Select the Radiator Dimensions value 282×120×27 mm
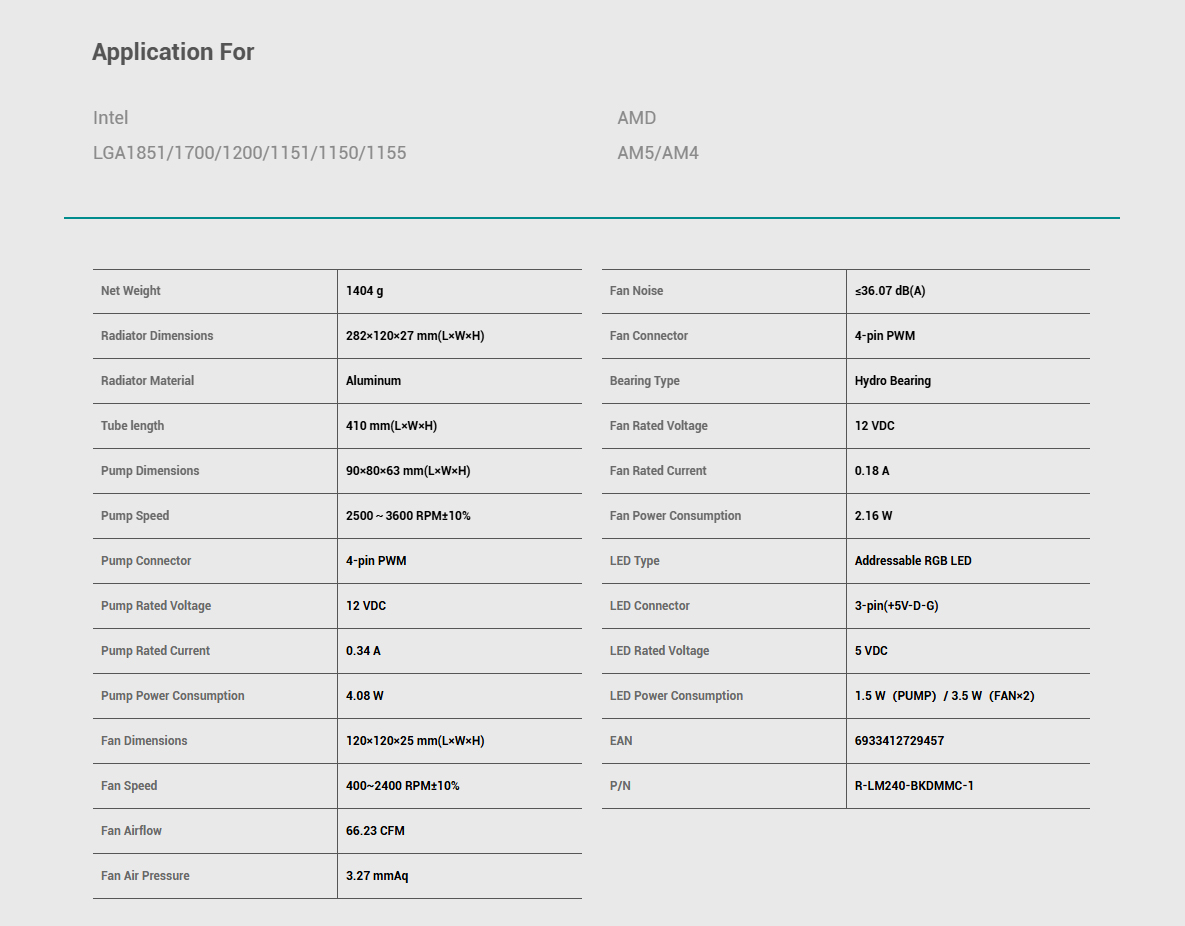The width and height of the screenshot is (1185, 926). tap(415, 336)
